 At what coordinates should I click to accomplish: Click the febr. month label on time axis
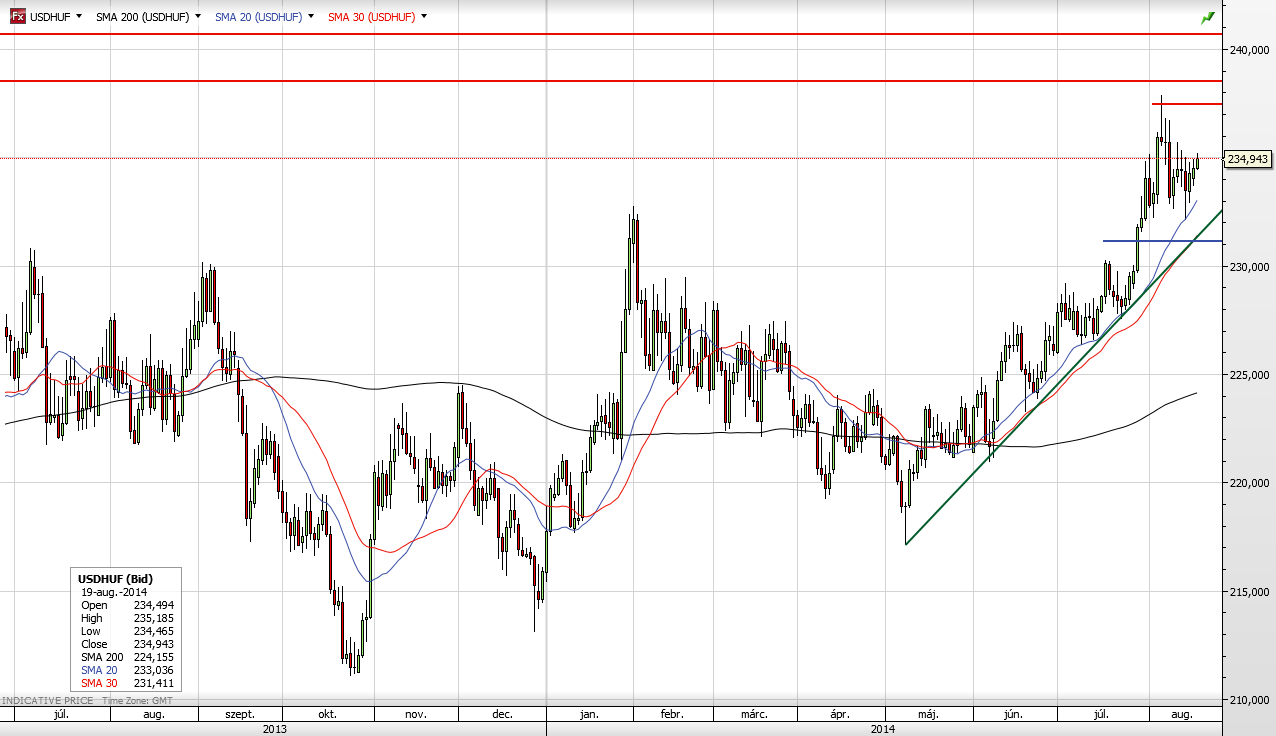point(672,715)
